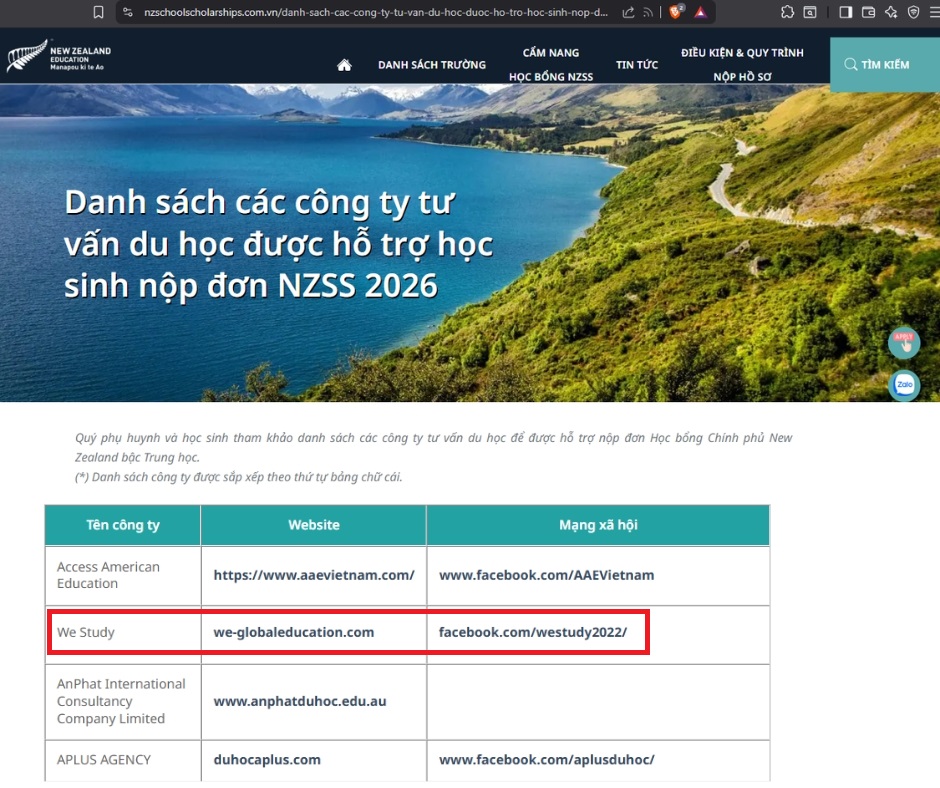Open the DANH SÁCH TRƯỜNG menu
The height and width of the screenshot is (788, 940).
click(432, 65)
